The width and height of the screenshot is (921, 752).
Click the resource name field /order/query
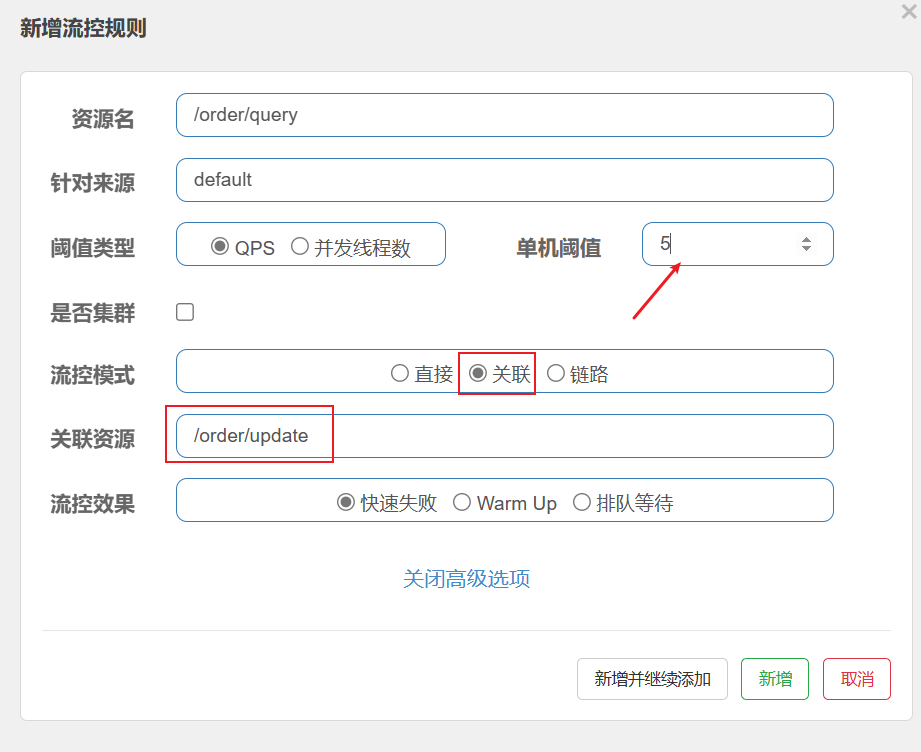point(505,115)
